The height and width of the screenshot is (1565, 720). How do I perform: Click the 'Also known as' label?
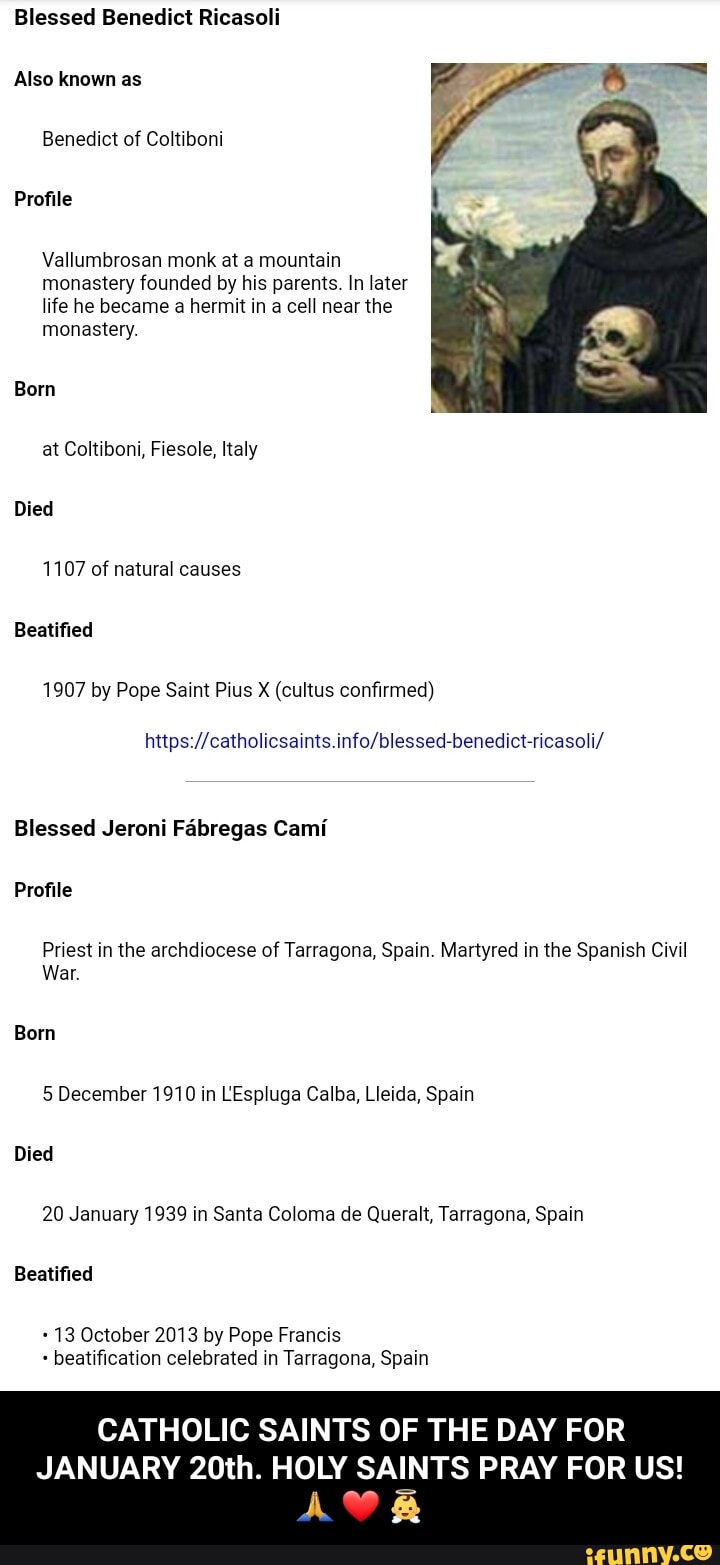click(78, 79)
